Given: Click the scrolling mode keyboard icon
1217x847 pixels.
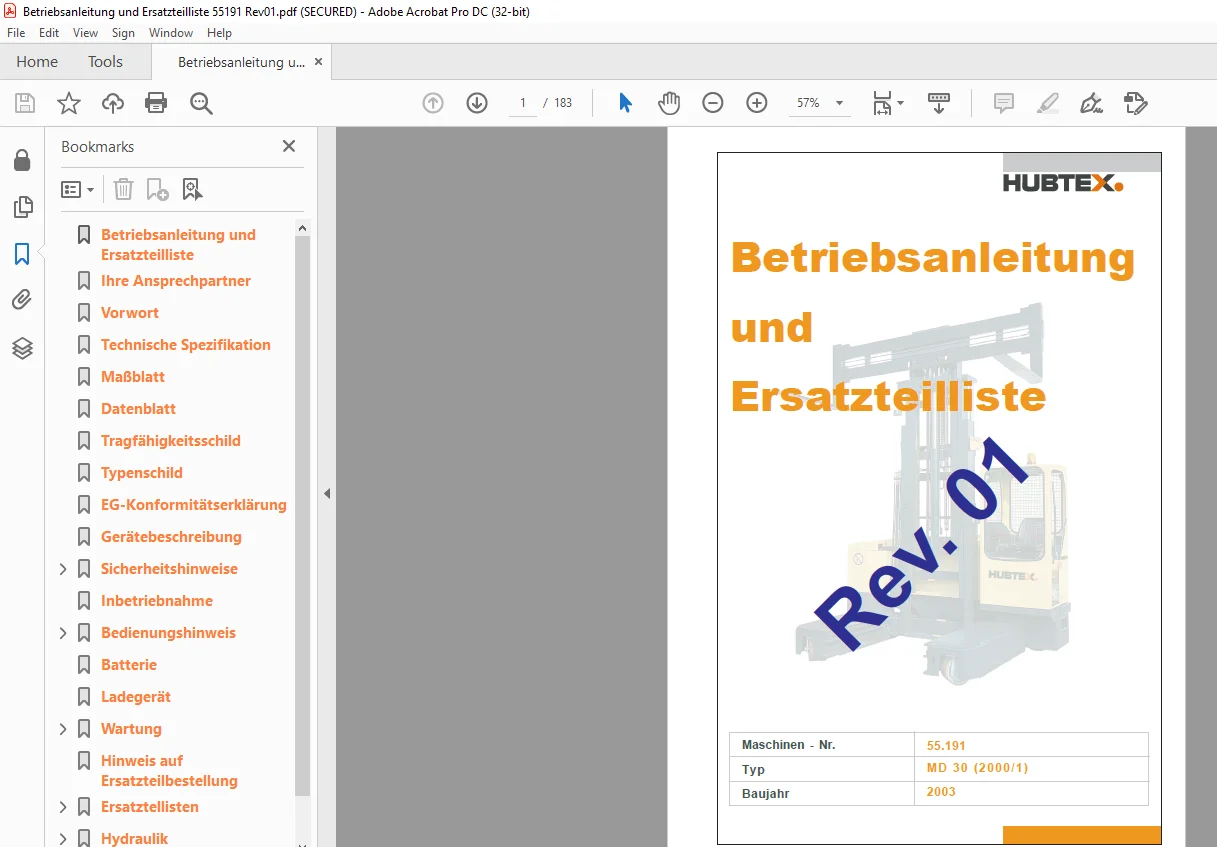Looking at the screenshot, I should coord(939,103).
